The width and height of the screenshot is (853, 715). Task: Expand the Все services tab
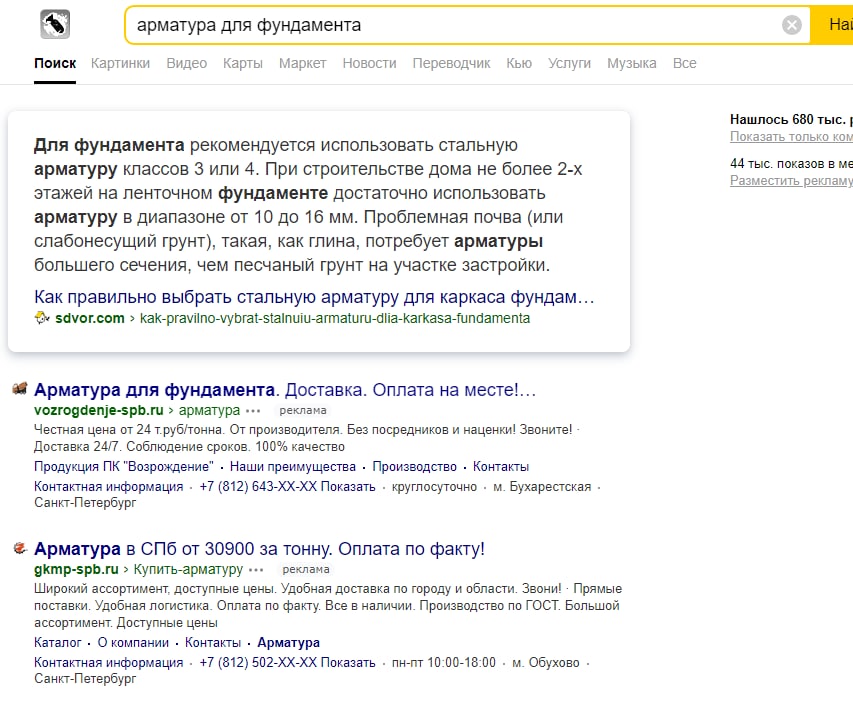coord(684,64)
